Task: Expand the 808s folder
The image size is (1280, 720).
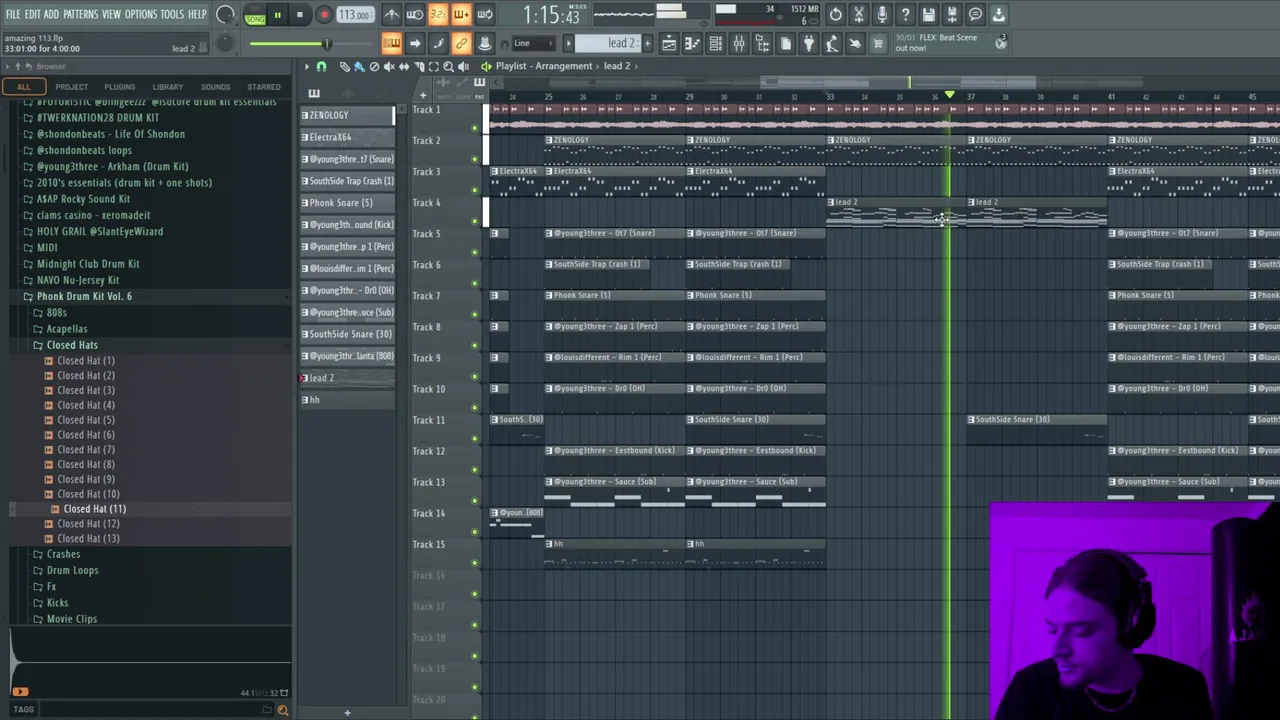Action: (x=56, y=313)
